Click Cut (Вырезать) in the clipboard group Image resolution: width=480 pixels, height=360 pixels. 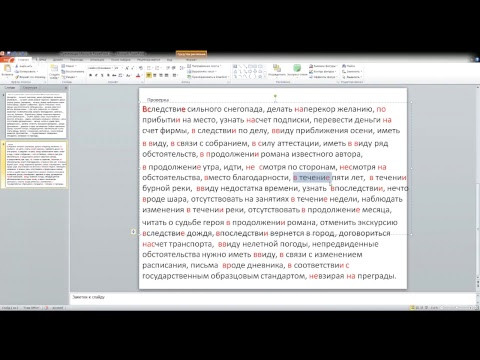pos(23,66)
